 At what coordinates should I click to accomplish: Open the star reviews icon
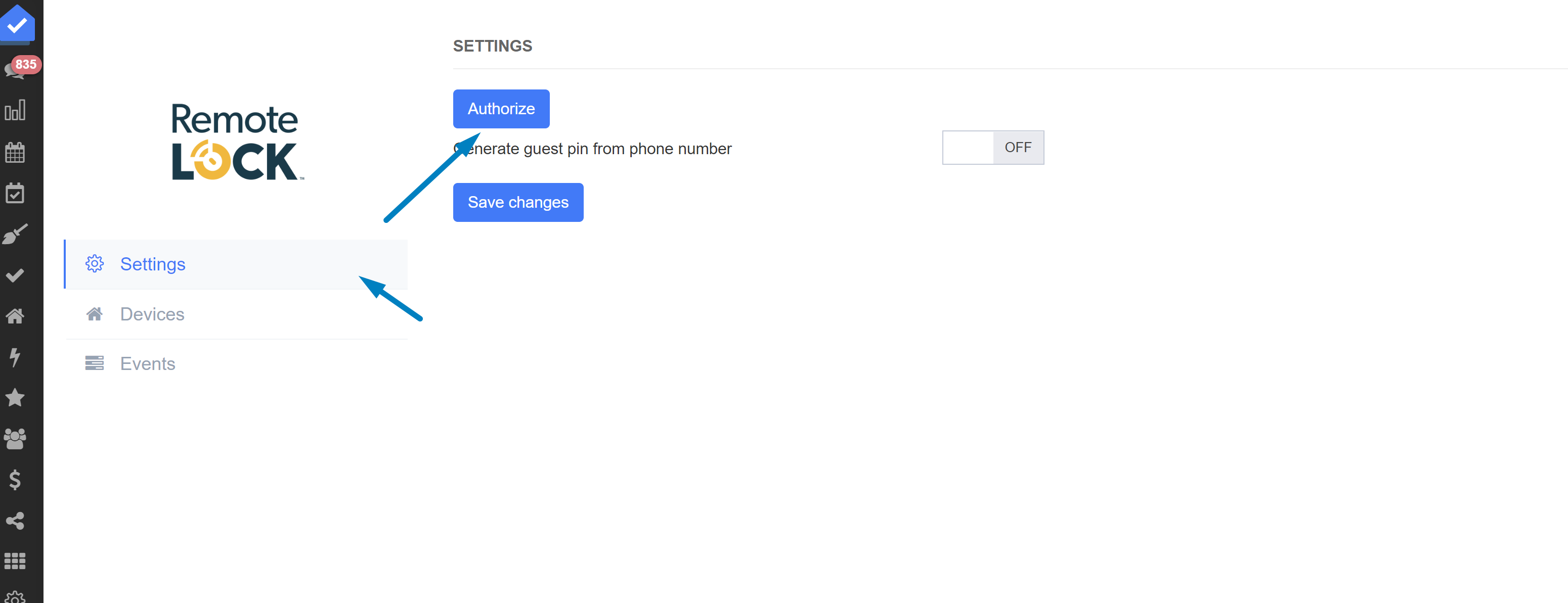tap(15, 397)
